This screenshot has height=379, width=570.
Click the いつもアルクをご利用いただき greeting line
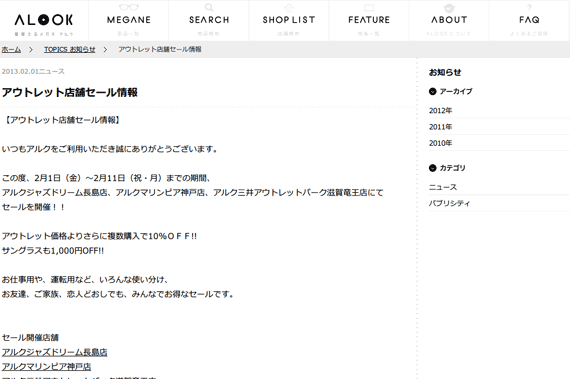click(x=109, y=149)
